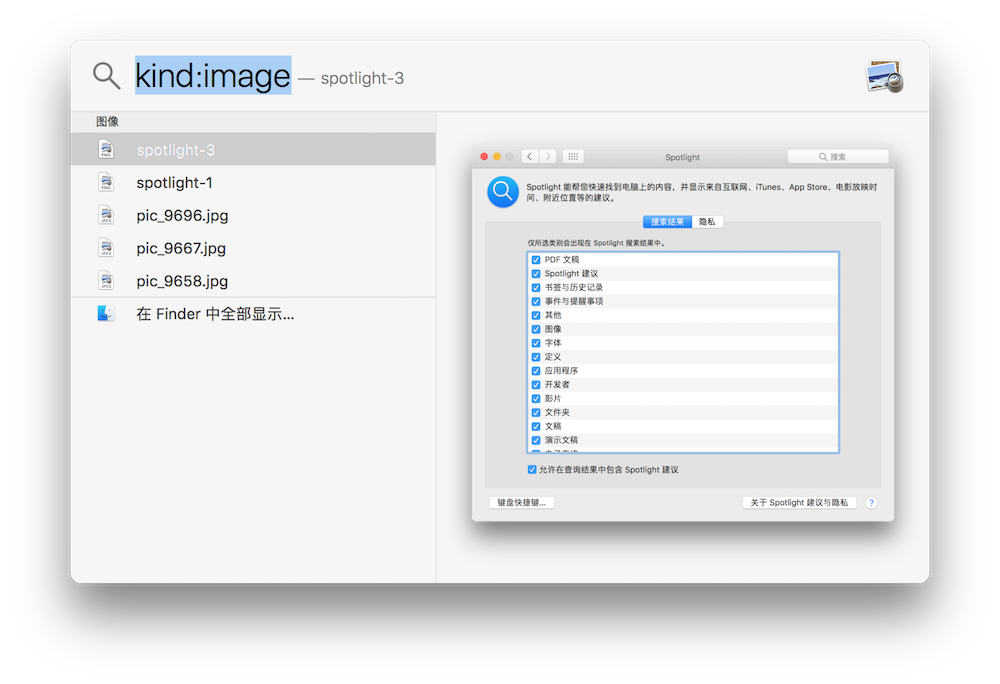Click the JPEG icon beside pic_9696.jpg
This screenshot has width=1000, height=684.
pyautogui.click(x=108, y=215)
